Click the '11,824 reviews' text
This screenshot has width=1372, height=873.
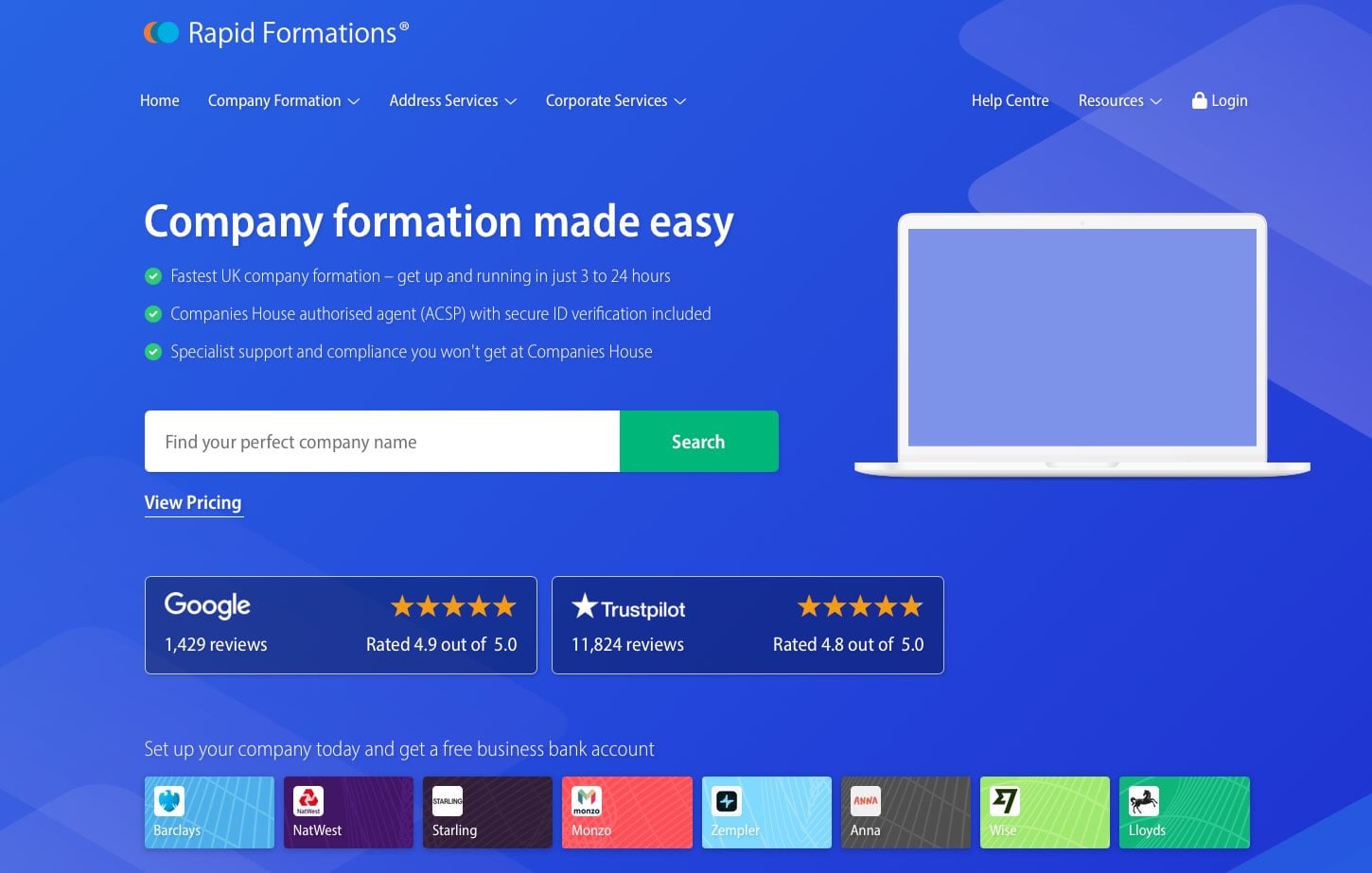[627, 644]
